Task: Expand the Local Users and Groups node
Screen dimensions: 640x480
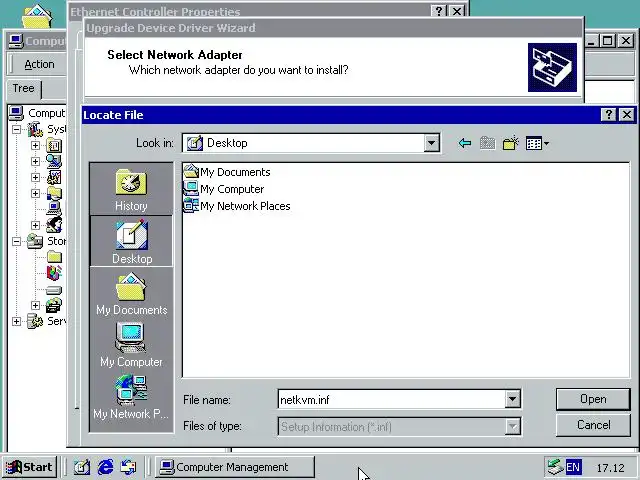Action: pyautogui.click(x=36, y=225)
